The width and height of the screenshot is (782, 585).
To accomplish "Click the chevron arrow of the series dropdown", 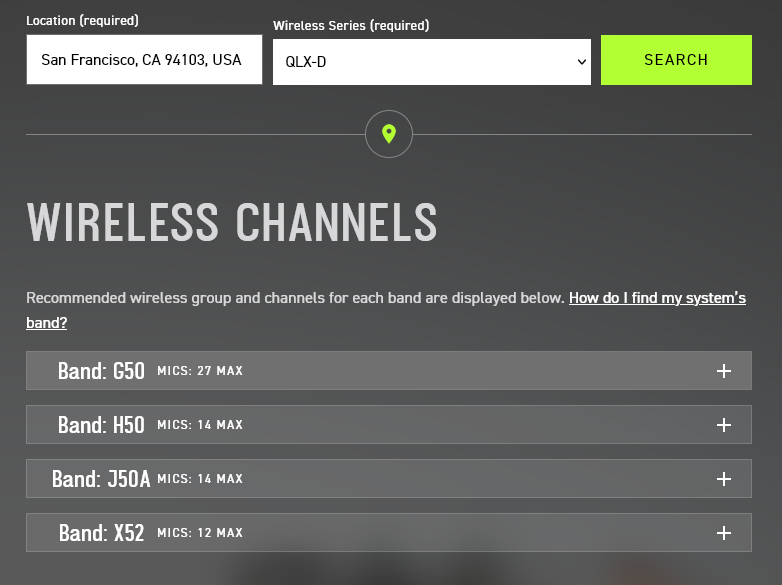I will coord(582,62).
